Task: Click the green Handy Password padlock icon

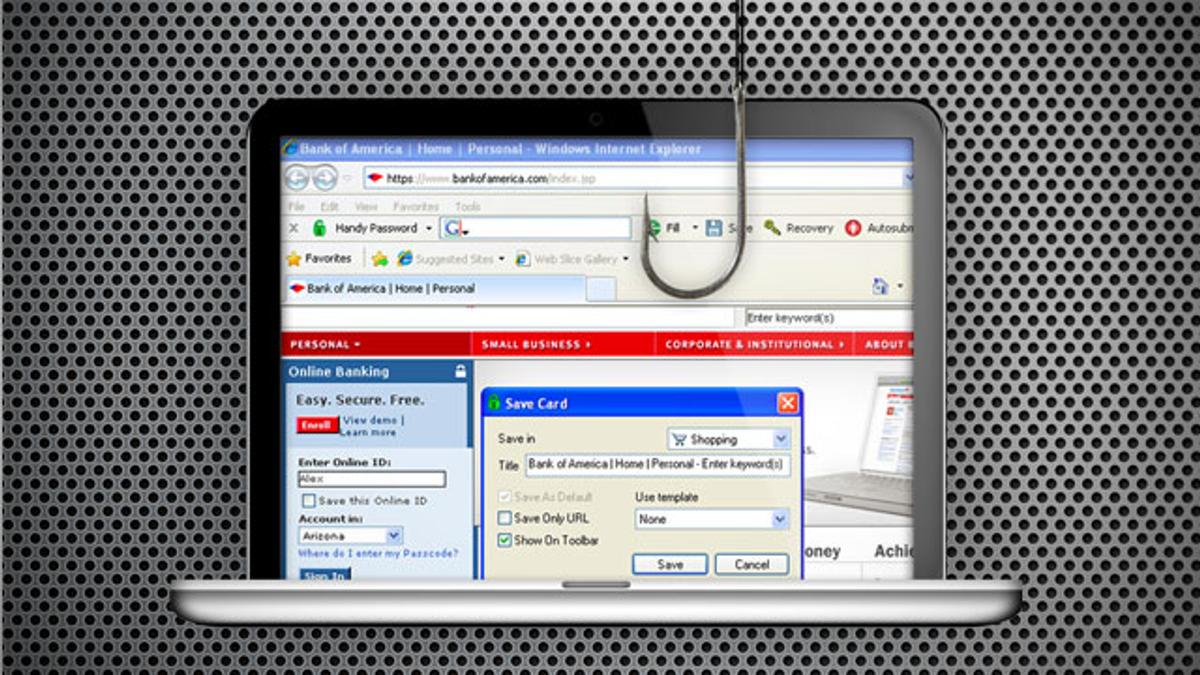Action: 319,228
